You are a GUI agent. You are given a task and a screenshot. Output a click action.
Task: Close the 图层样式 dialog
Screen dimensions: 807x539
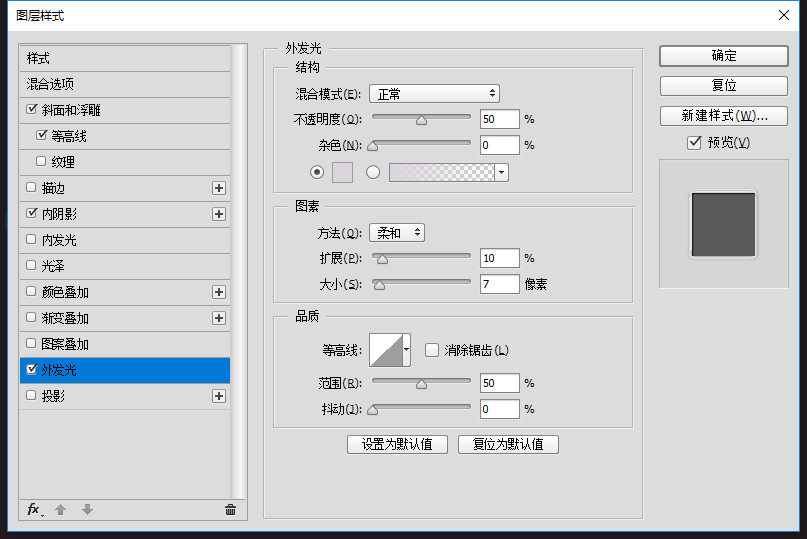click(784, 15)
